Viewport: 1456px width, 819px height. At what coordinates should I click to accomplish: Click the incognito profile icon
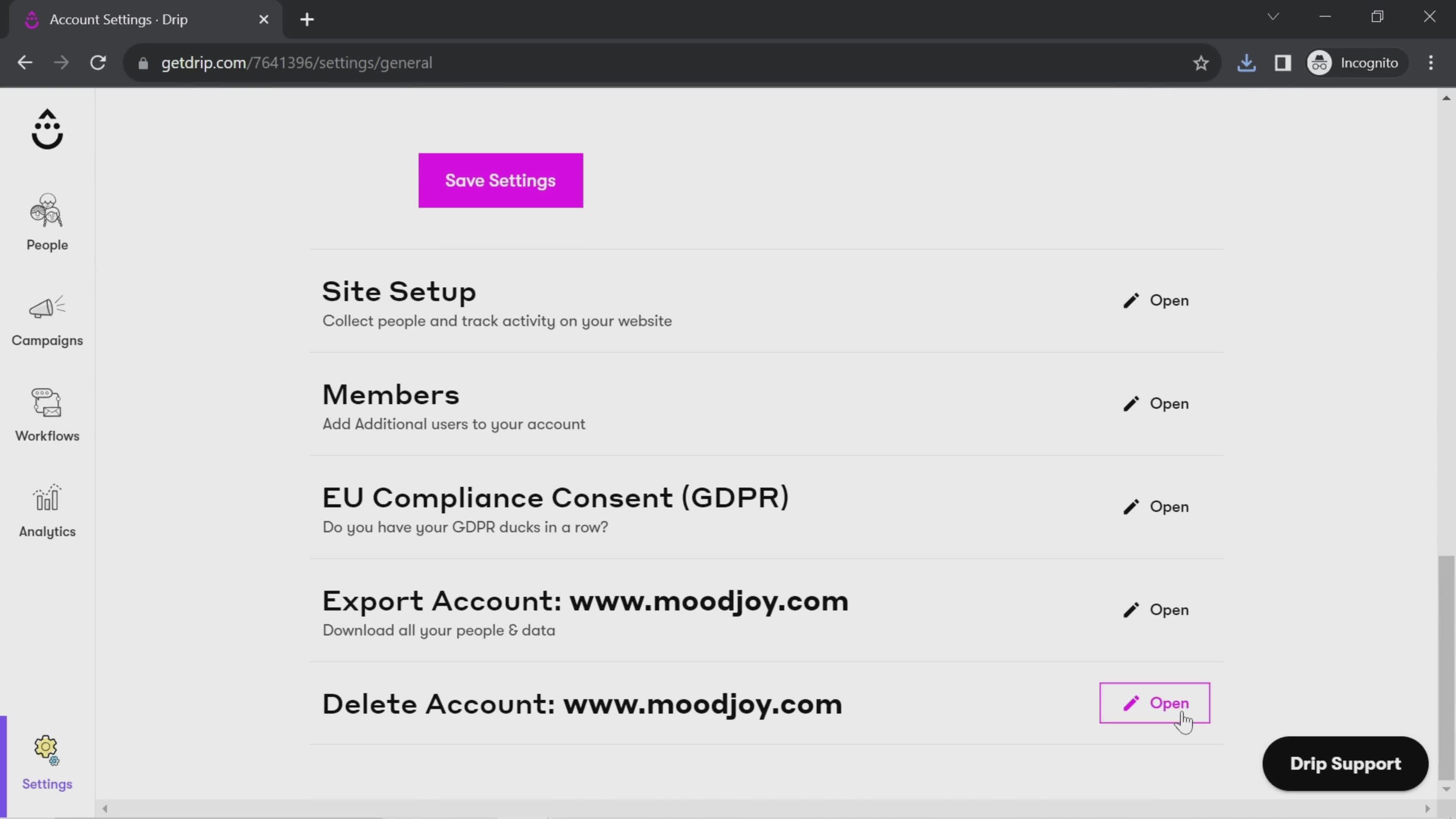[1321, 62]
